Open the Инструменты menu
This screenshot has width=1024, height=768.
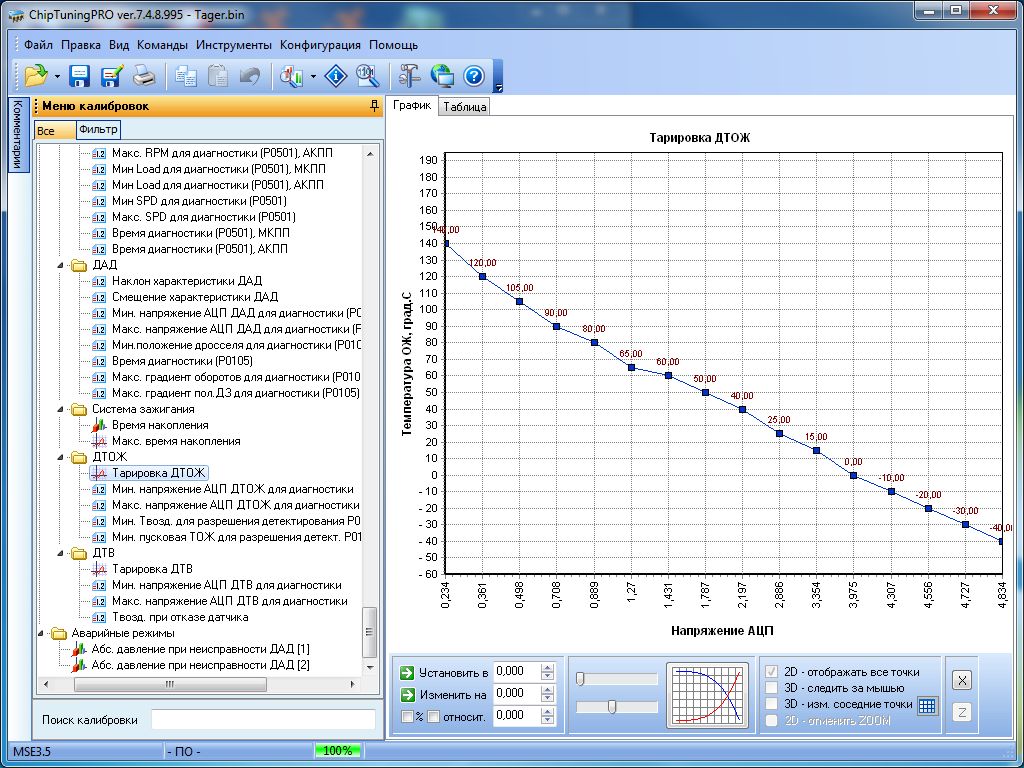(x=233, y=45)
